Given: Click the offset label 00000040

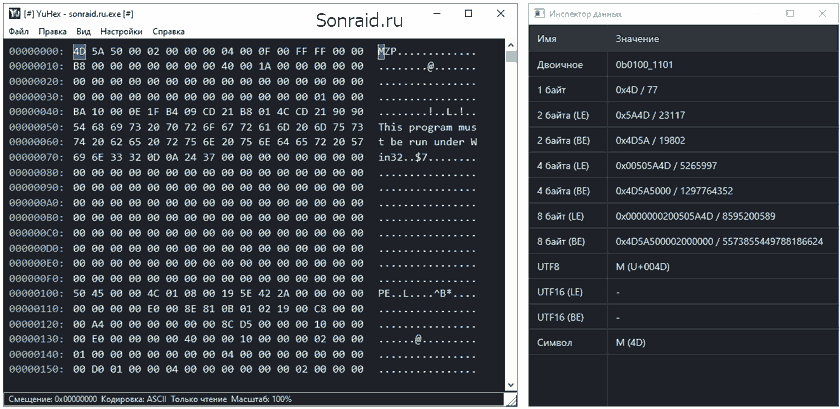Looking at the screenshot, I should coord(36,112).
